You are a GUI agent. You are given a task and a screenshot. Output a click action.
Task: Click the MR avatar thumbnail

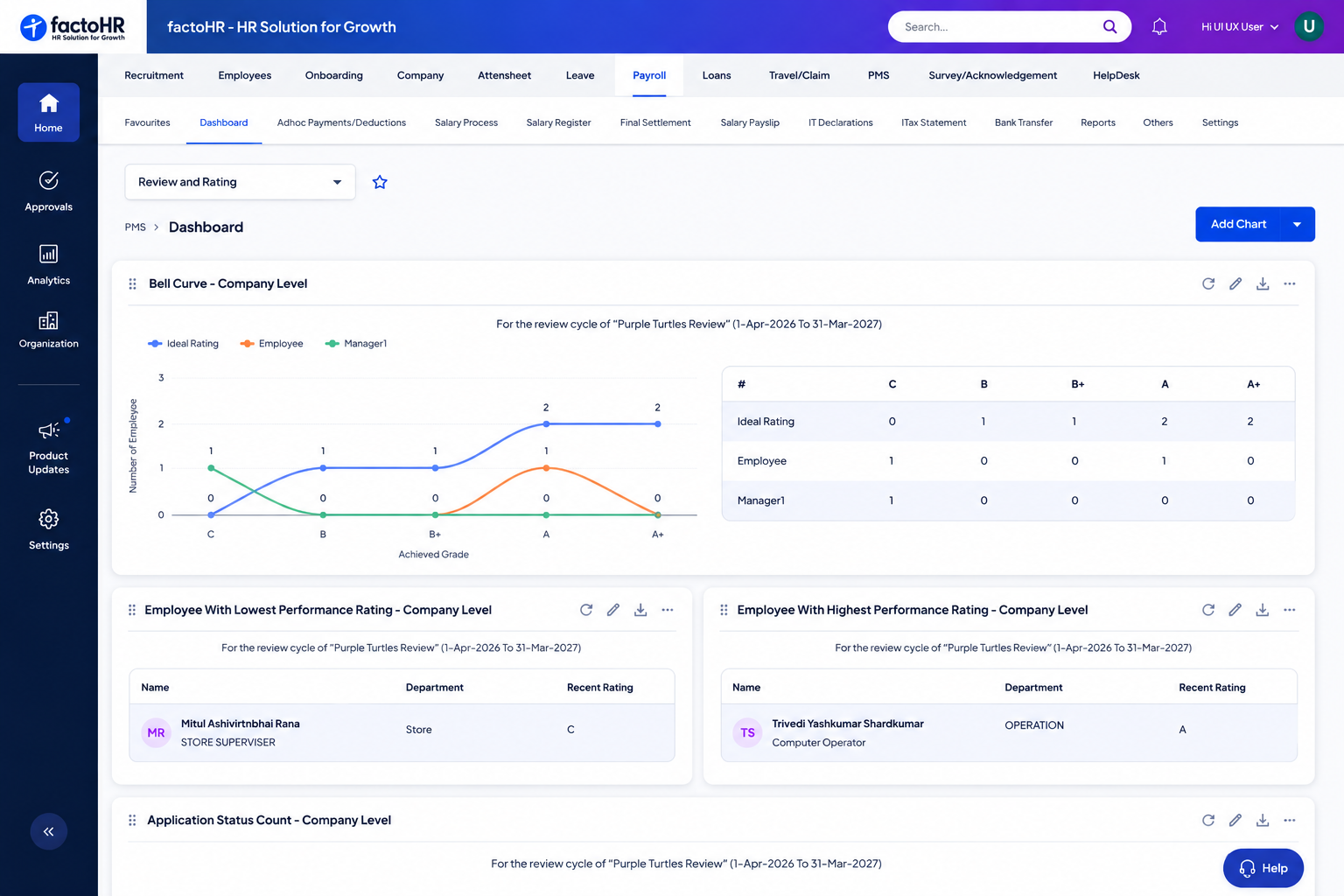click(x=156, y=732)
